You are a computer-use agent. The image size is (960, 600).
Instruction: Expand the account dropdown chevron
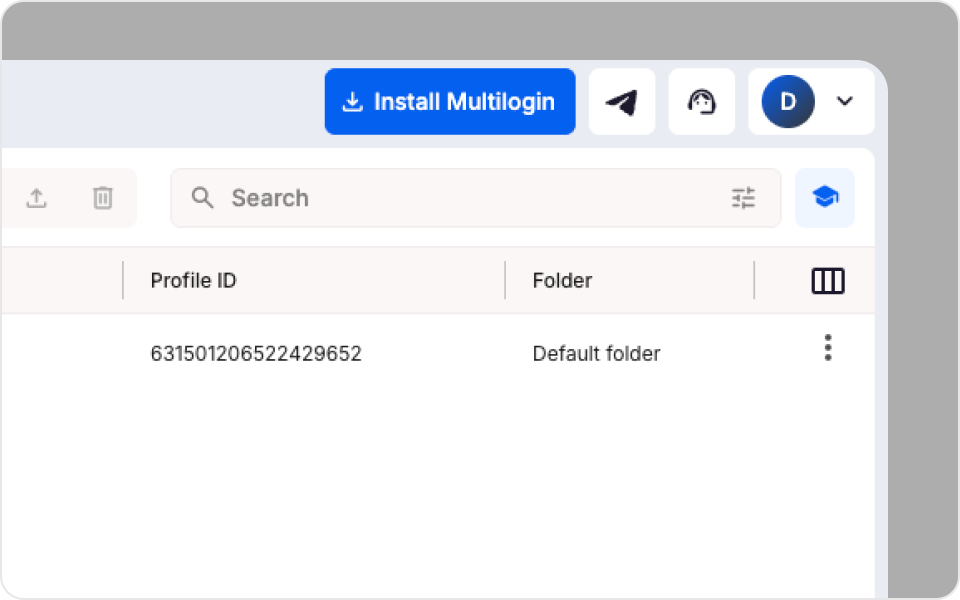[845, 101]
